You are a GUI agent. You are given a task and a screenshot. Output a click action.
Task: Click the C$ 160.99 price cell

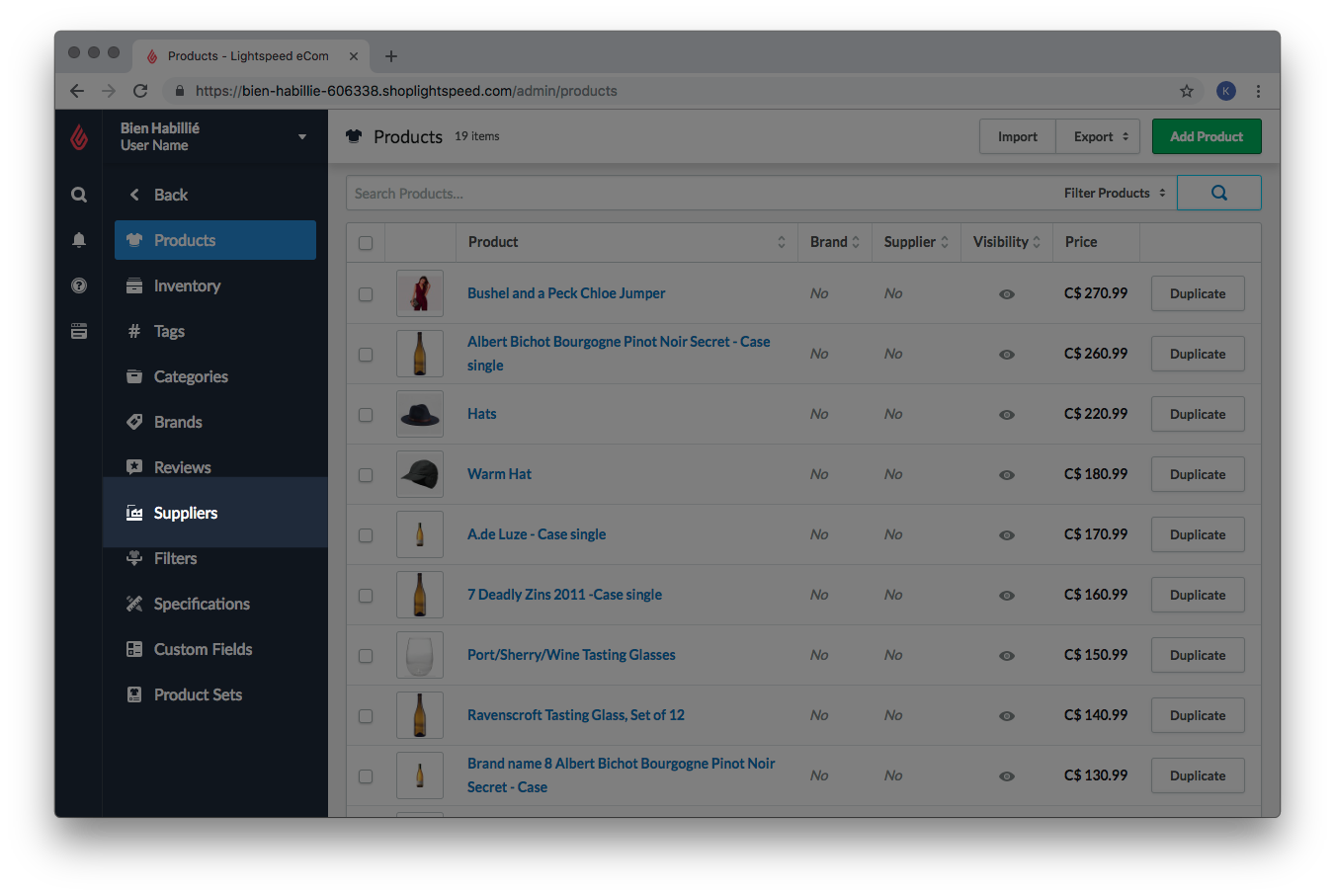[1096, 595]
